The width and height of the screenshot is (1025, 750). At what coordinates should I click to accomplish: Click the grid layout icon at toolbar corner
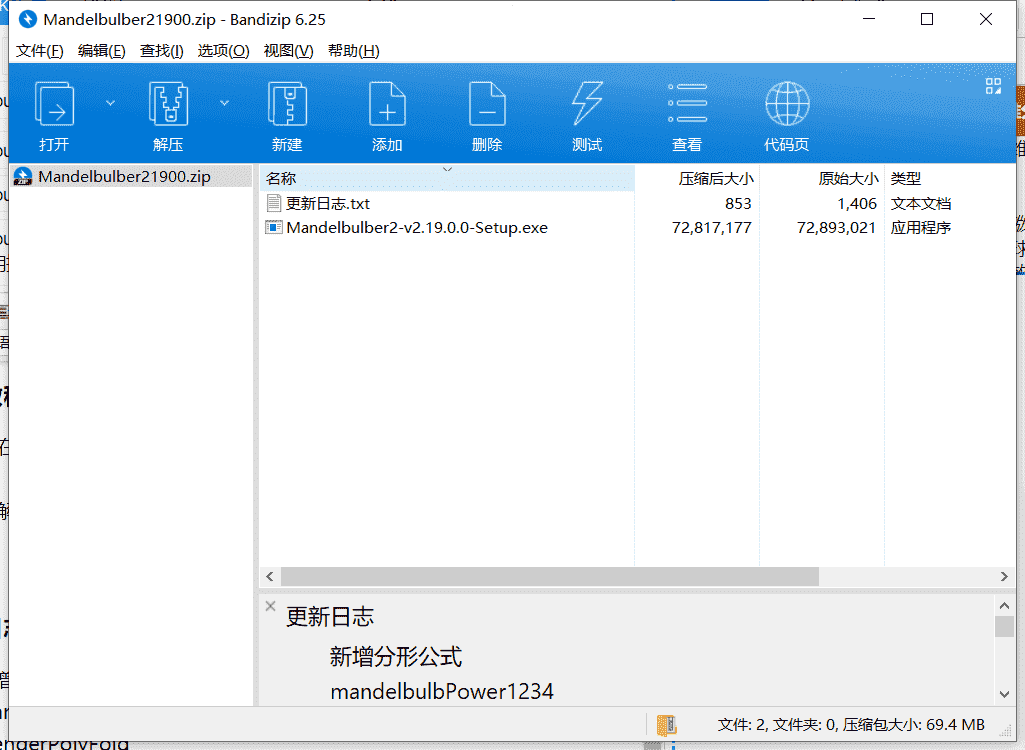tap(994, 86)
